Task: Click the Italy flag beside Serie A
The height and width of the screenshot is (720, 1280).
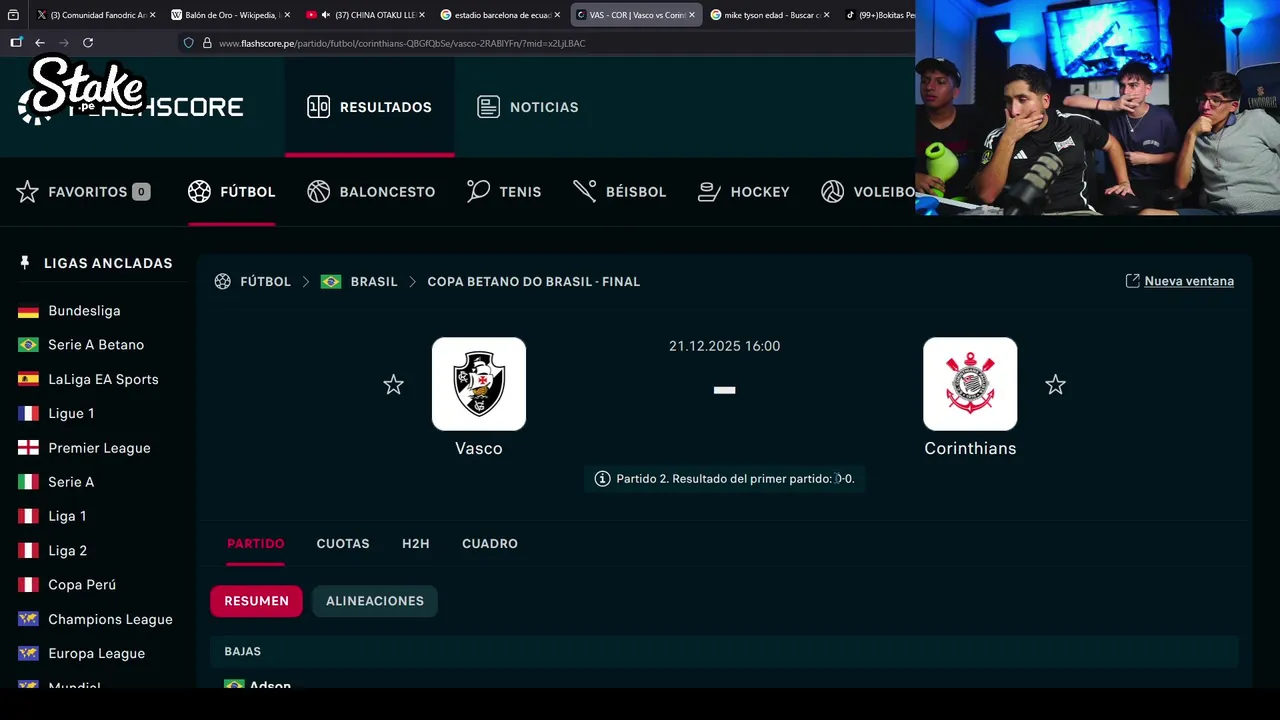Action: click(x=29, y=482)
